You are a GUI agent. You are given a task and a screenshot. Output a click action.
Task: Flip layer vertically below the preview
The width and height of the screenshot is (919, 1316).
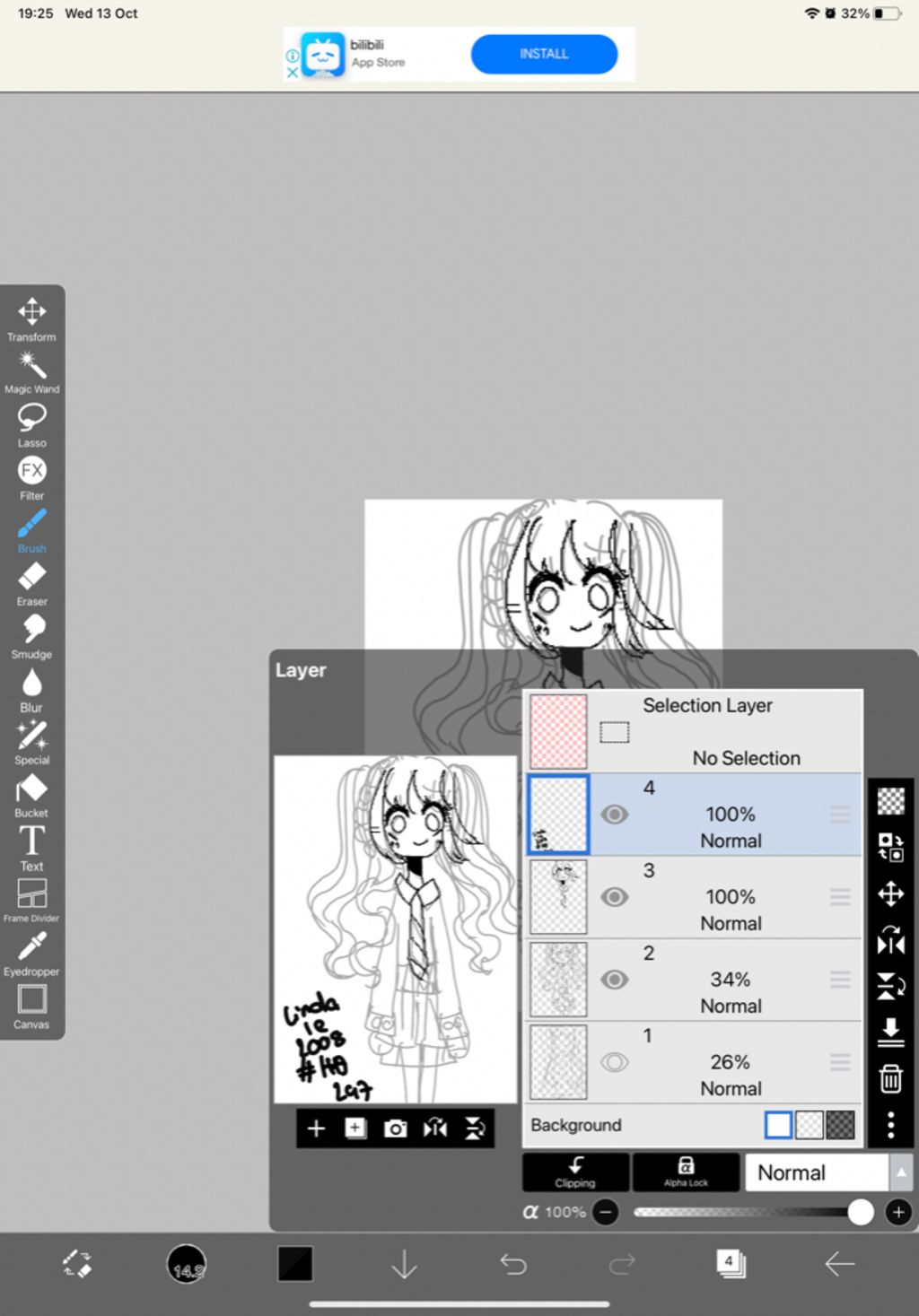pyautogui.click(x=475, y=1129)
